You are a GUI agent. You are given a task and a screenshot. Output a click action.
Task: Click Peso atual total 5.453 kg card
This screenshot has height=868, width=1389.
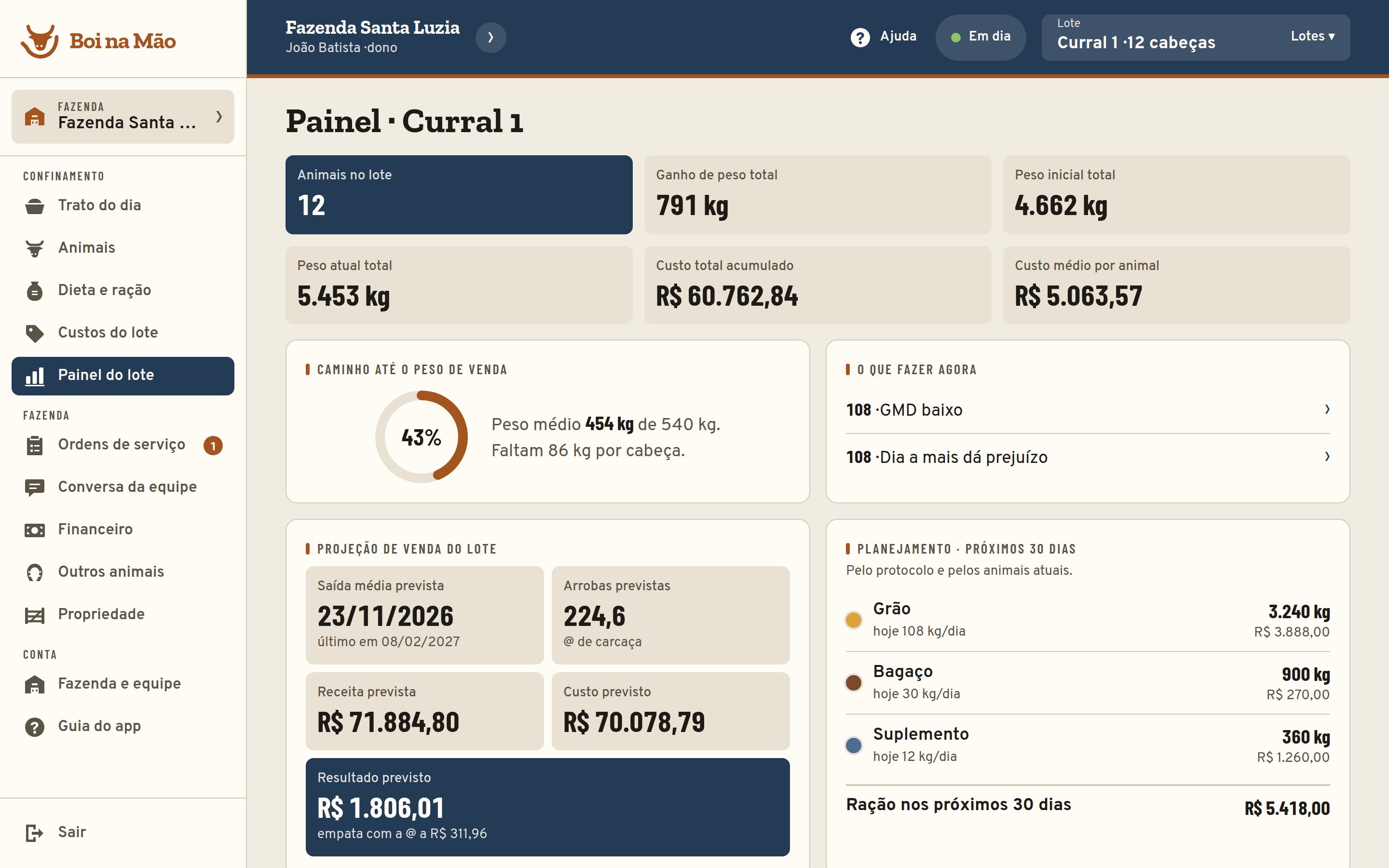tap(459, 285)
